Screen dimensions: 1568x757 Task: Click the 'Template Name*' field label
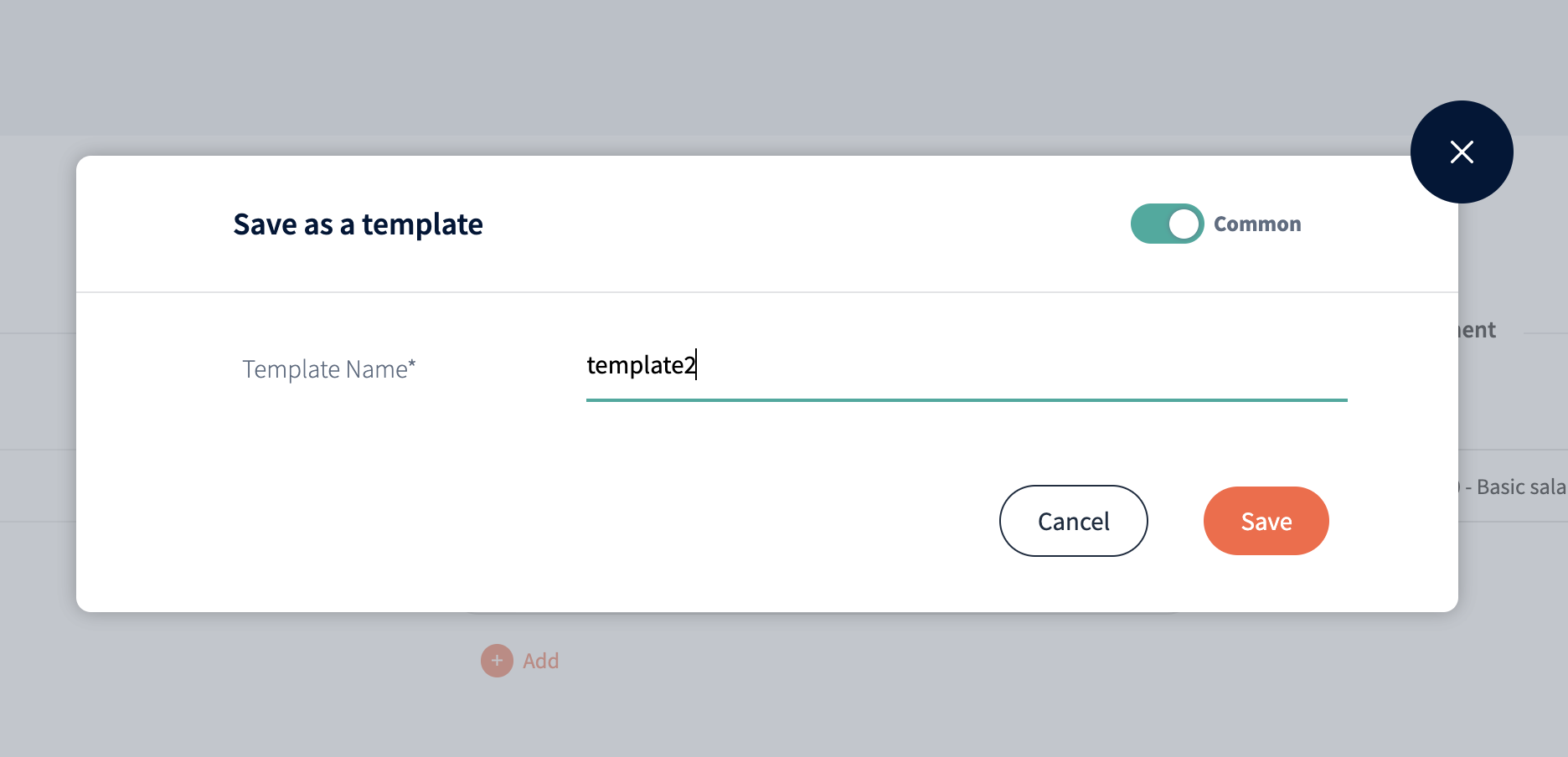[328, 369]
